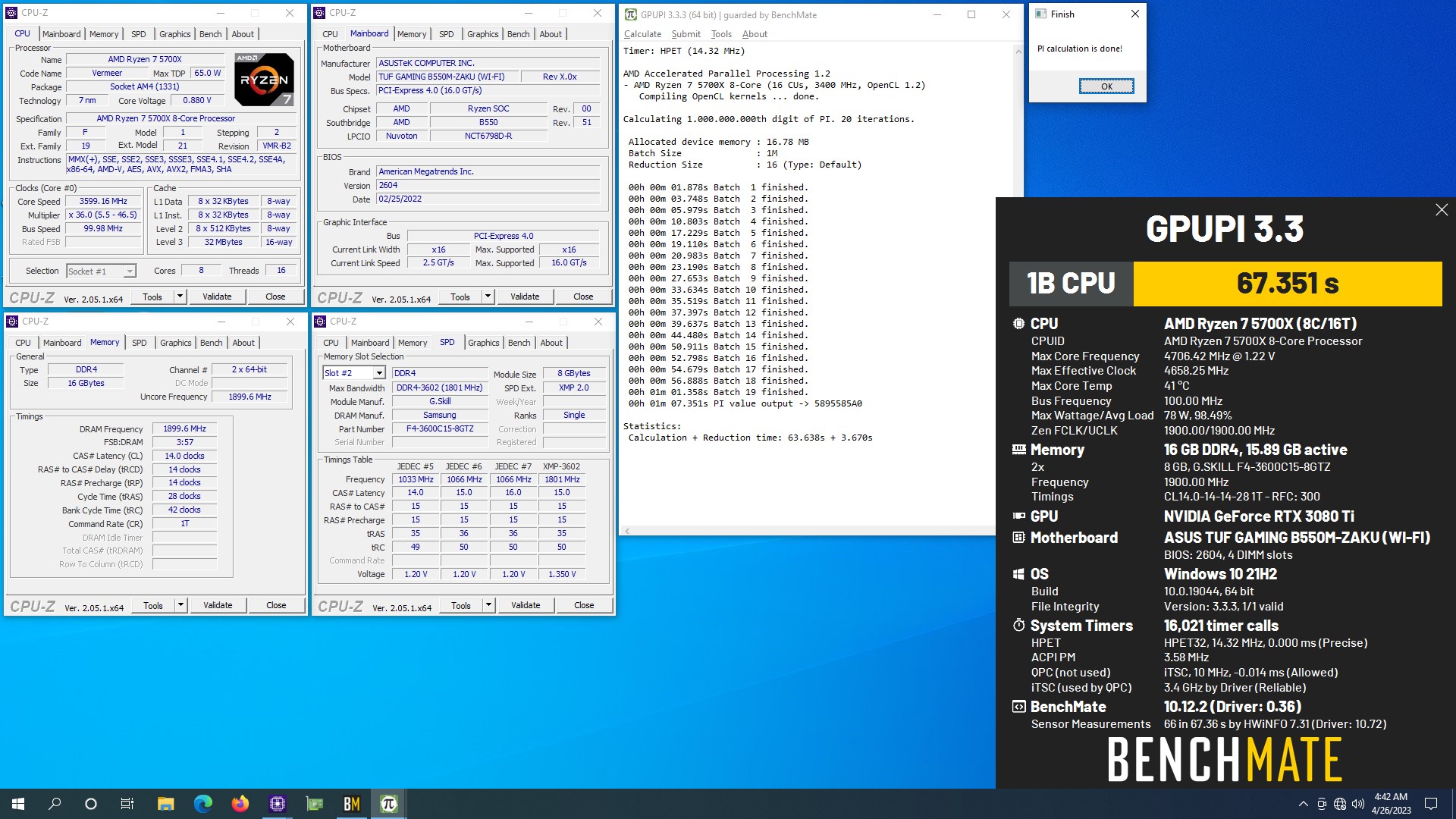This screenshot has height=819, width=1456.
Task: Open the Calculate menu in GPUPI
Action: [642, 34]
